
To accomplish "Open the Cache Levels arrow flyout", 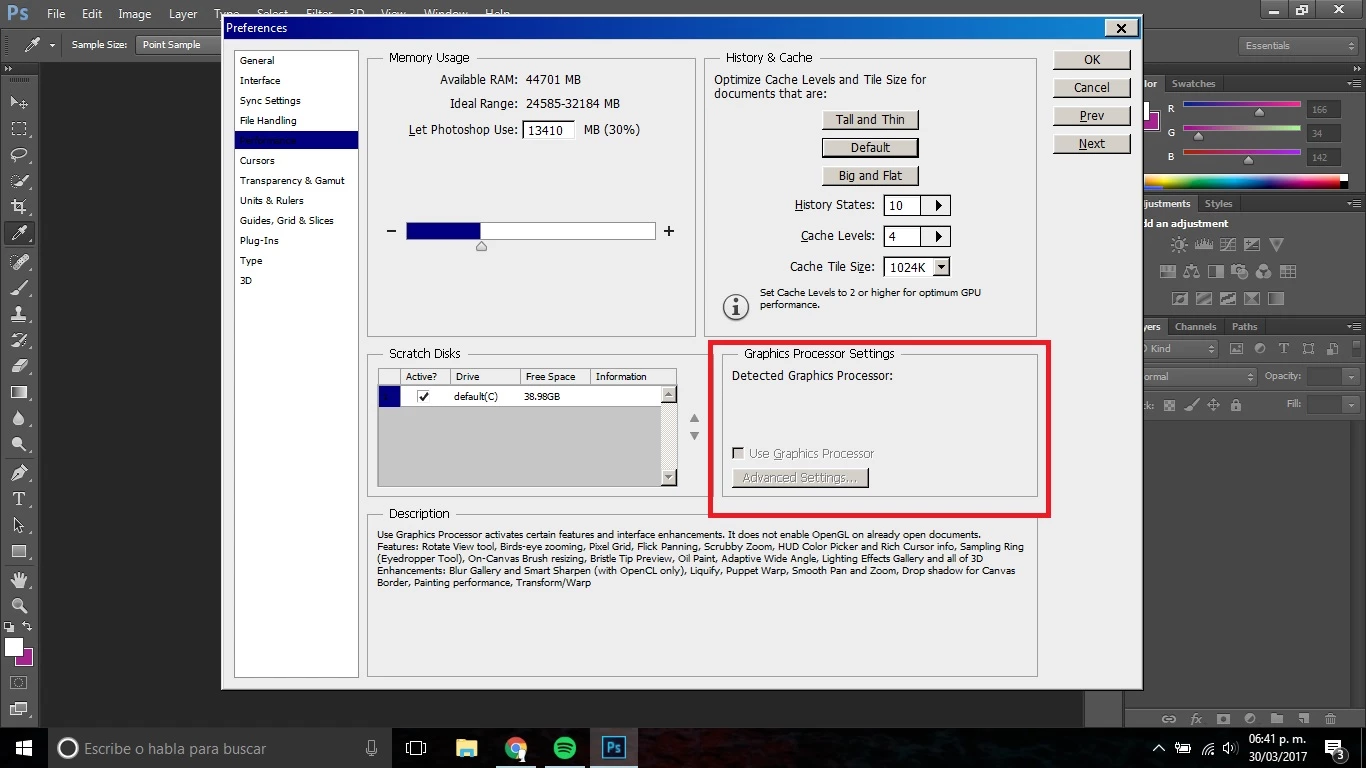I will point(938,237).
